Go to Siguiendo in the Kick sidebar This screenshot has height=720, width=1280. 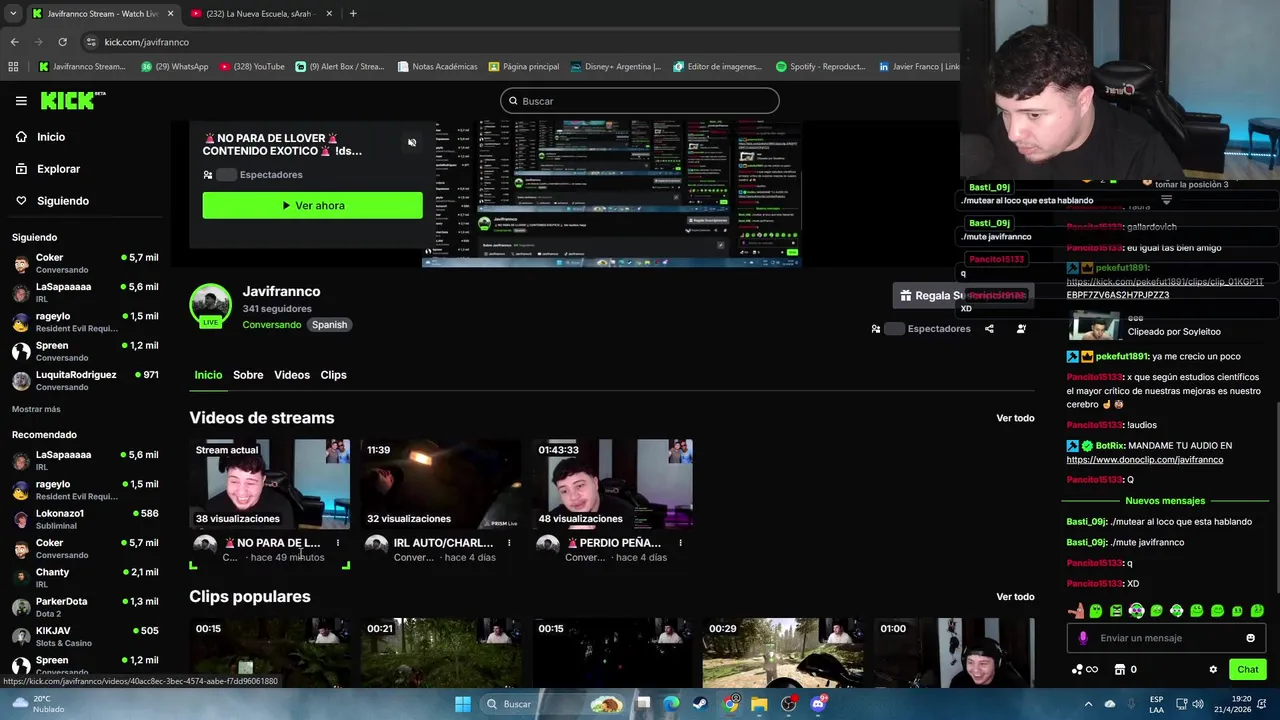(x=62, y=201)
